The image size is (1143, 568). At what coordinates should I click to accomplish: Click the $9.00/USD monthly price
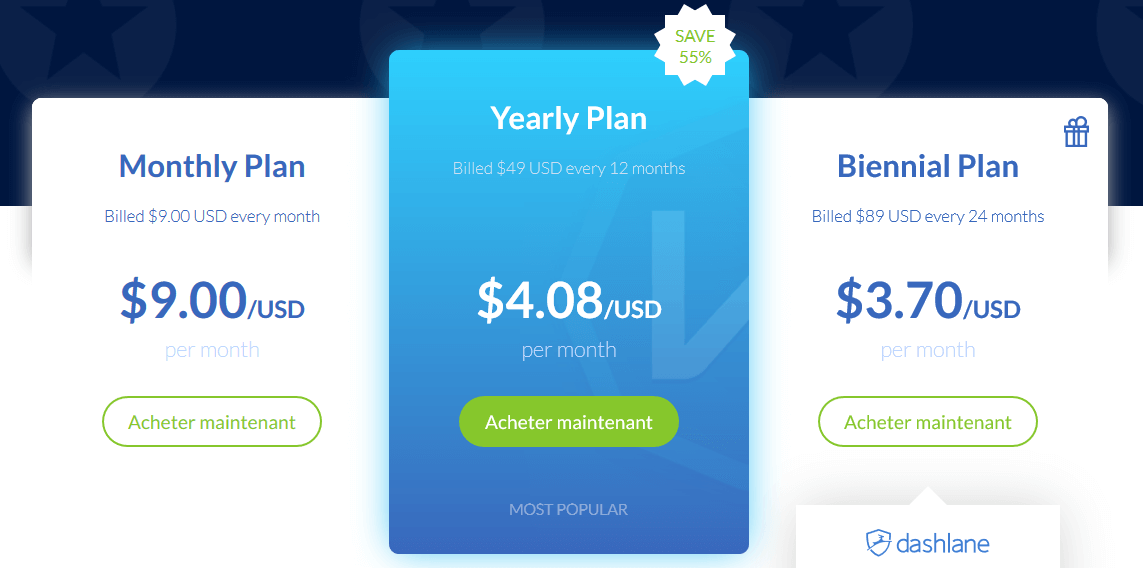click(211, 301)
